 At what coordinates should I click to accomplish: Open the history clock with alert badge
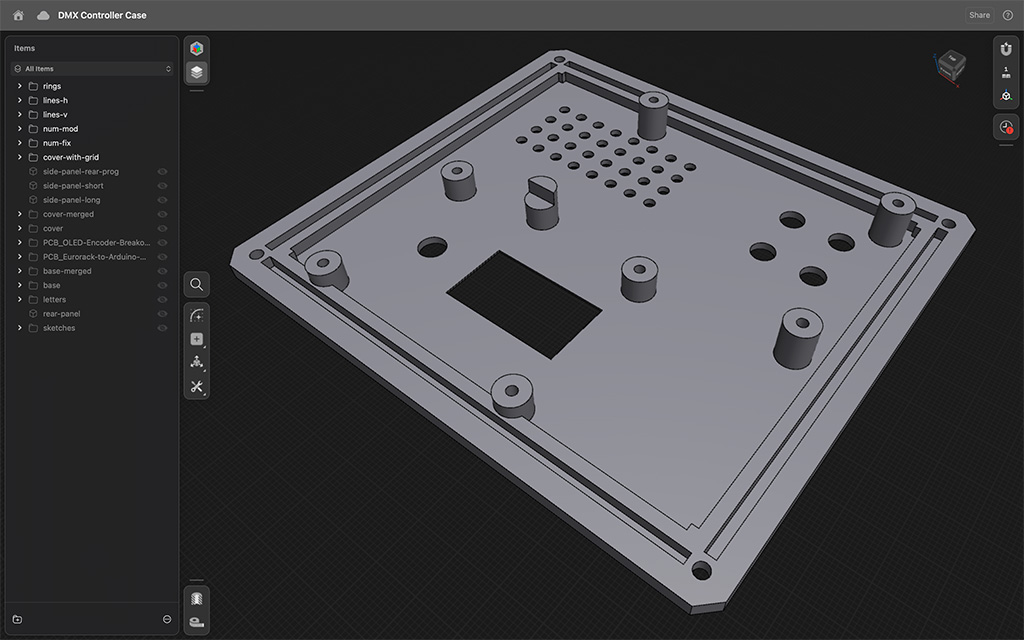[x=1006, y=128]
